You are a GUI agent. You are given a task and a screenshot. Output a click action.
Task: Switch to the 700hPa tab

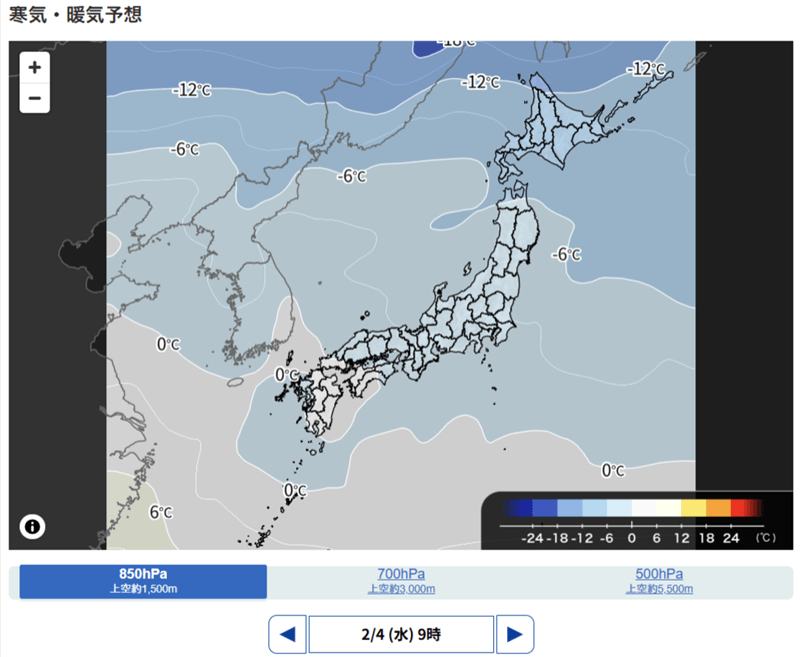click(x=400, y=581)
